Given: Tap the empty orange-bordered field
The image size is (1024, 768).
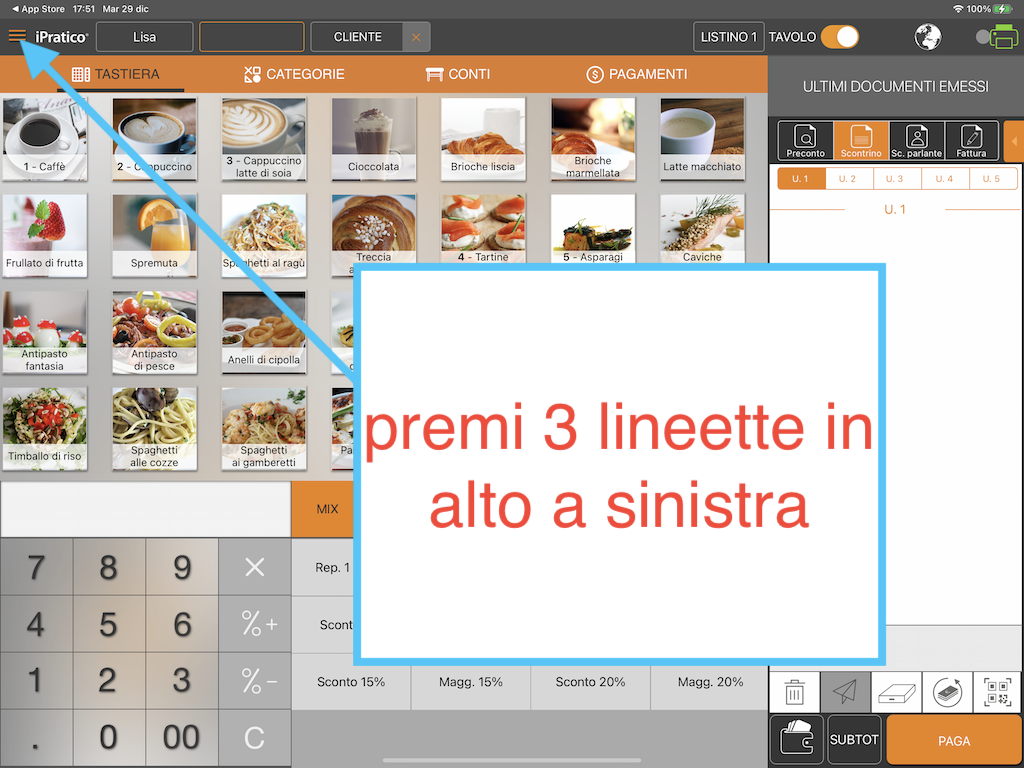Looking at the screenshot, I should coord(251,37).
